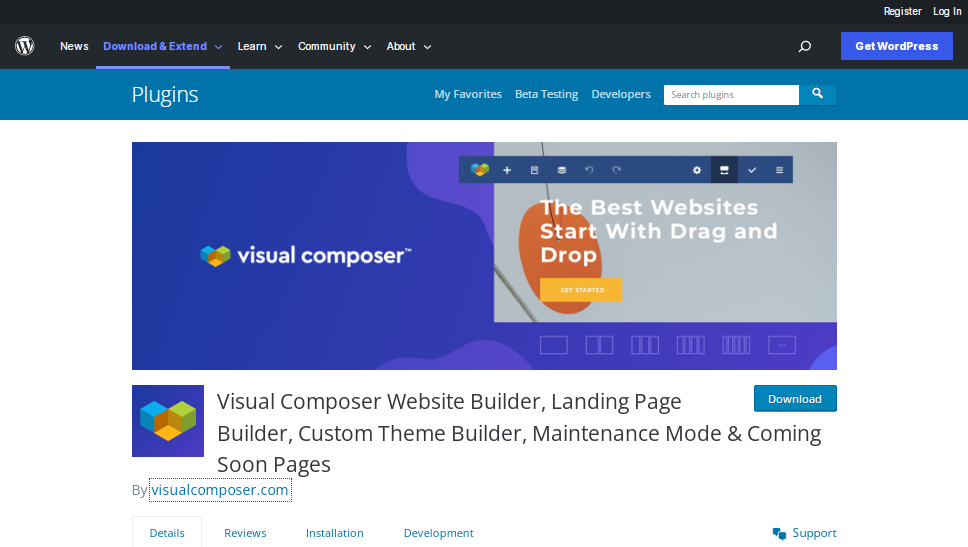
Task: Open the site search magnifier icon
Action: (x=804, y=46)
